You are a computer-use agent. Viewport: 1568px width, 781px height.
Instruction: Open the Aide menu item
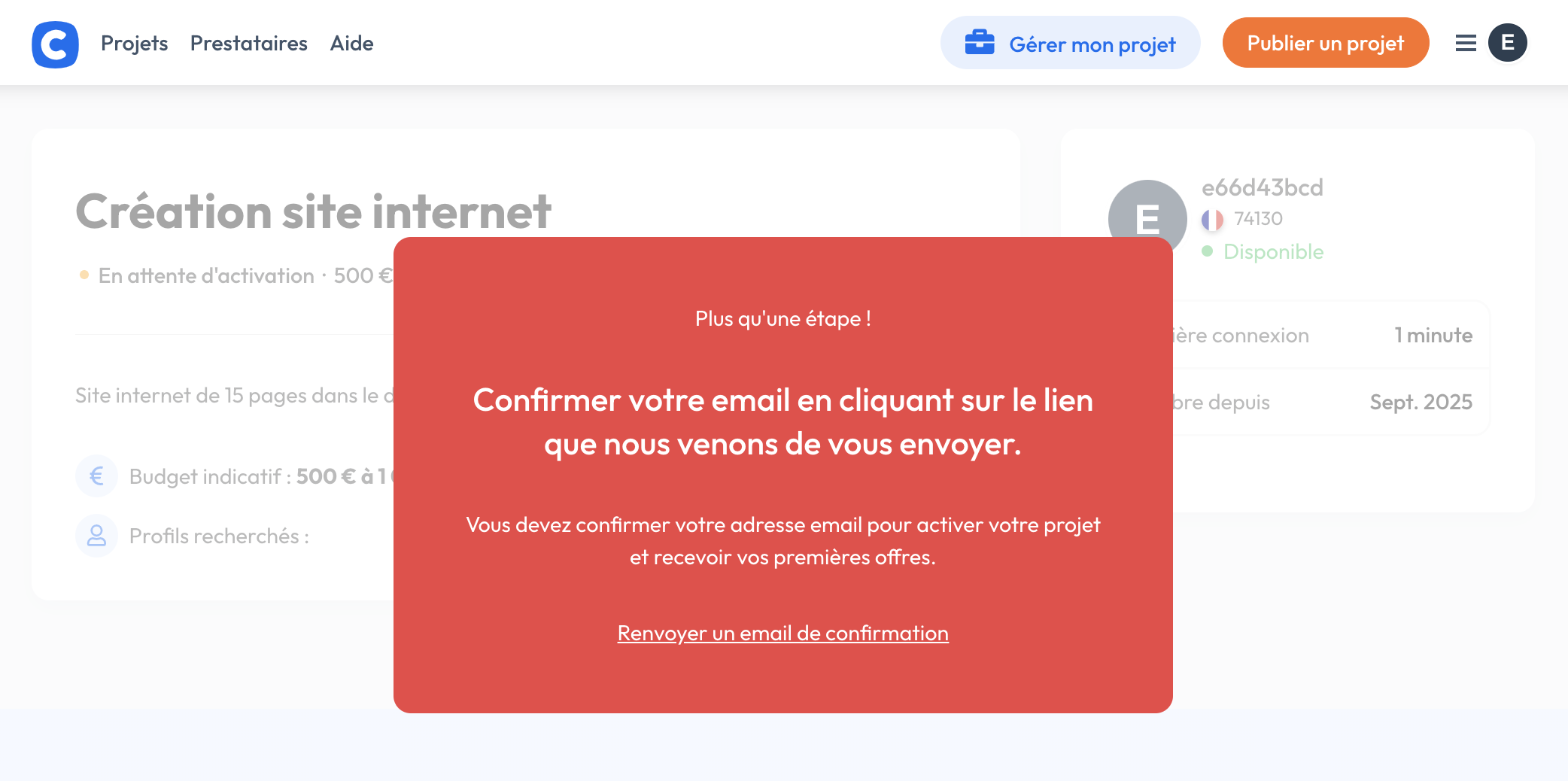[x=351, y=44]
